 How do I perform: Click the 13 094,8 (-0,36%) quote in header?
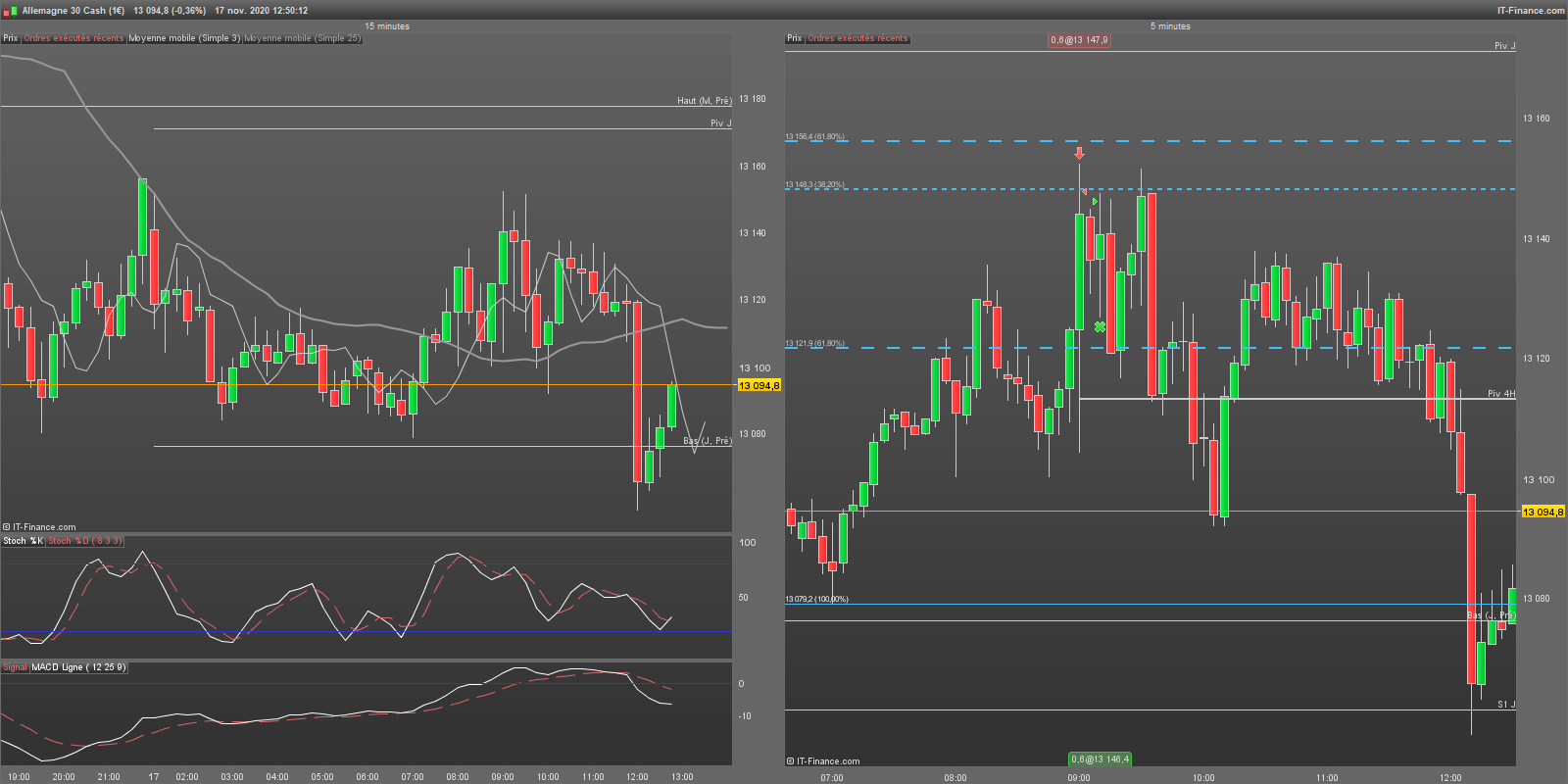tap(170, 11)
